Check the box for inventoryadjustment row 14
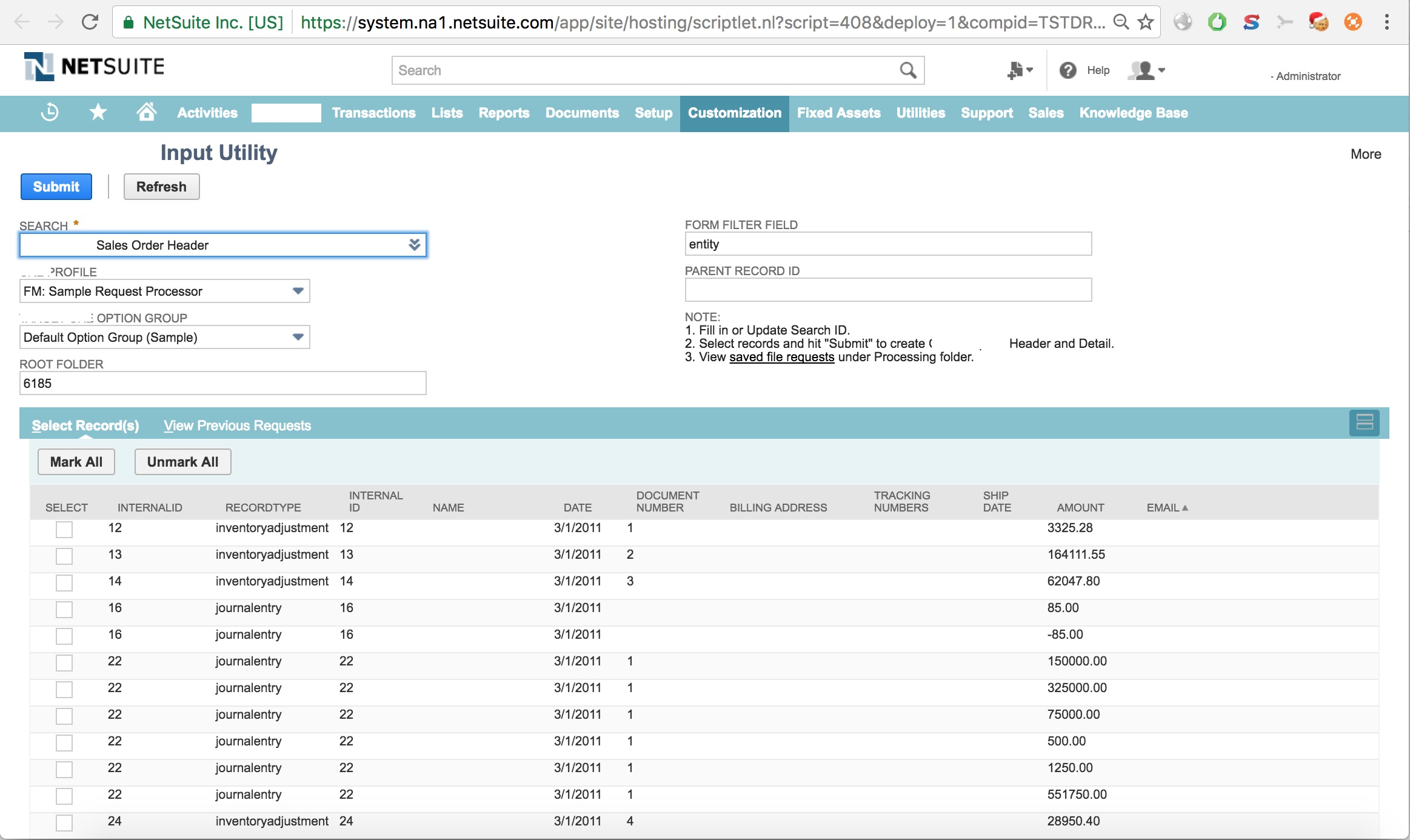 pos(64,582)
